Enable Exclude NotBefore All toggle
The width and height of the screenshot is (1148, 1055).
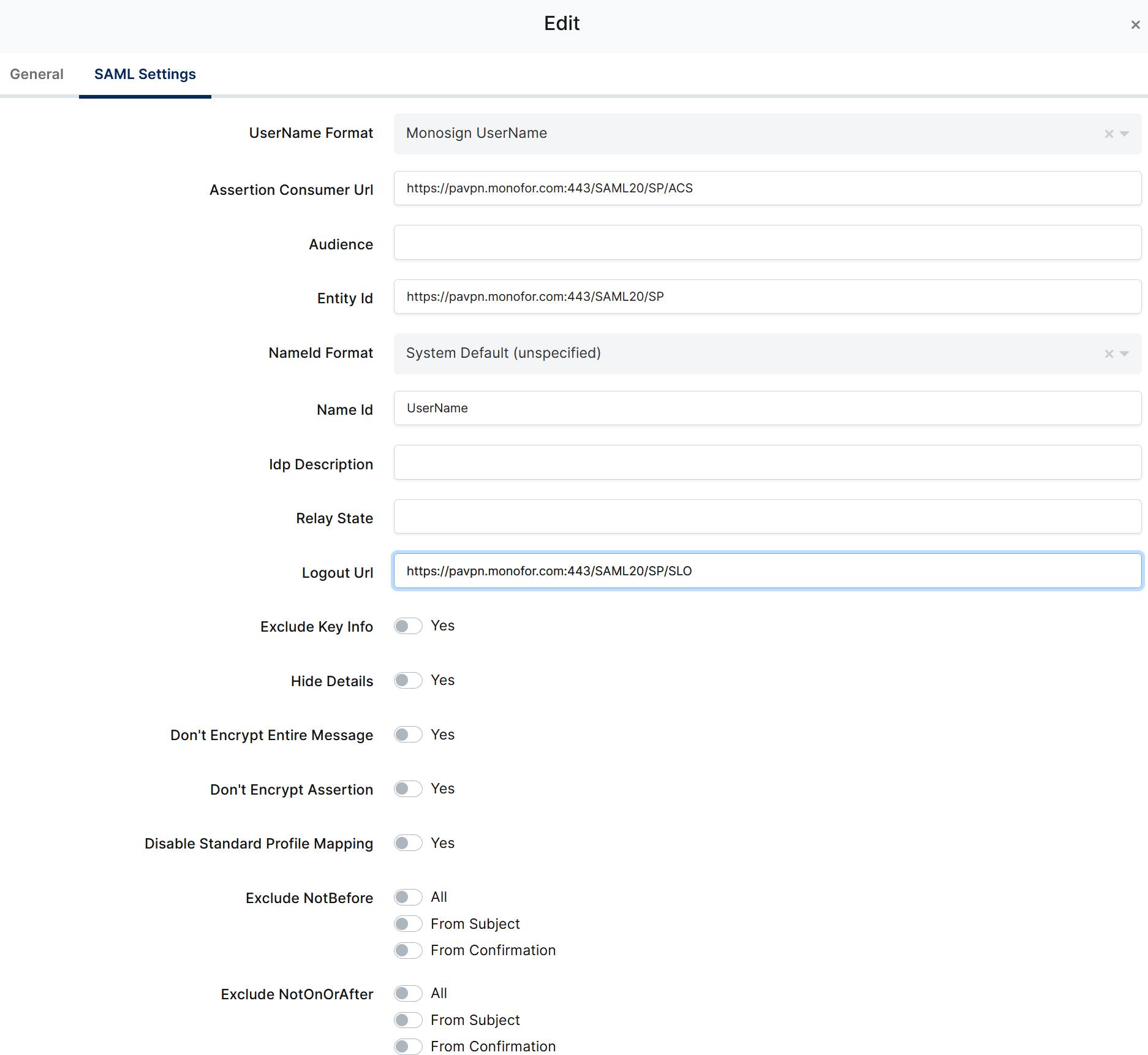408,898
